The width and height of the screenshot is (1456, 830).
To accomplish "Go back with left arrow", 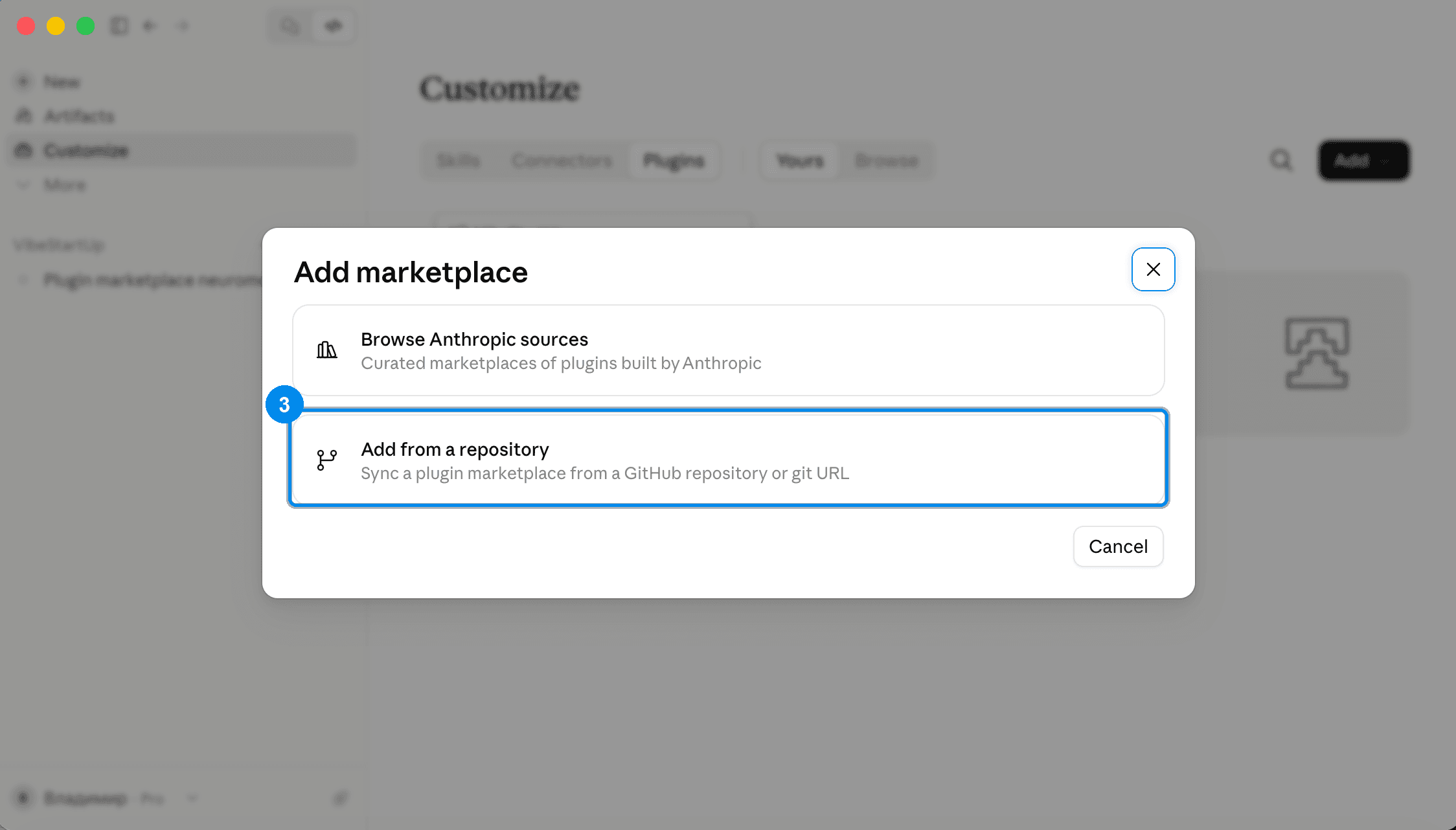I will tap(150, 26).
